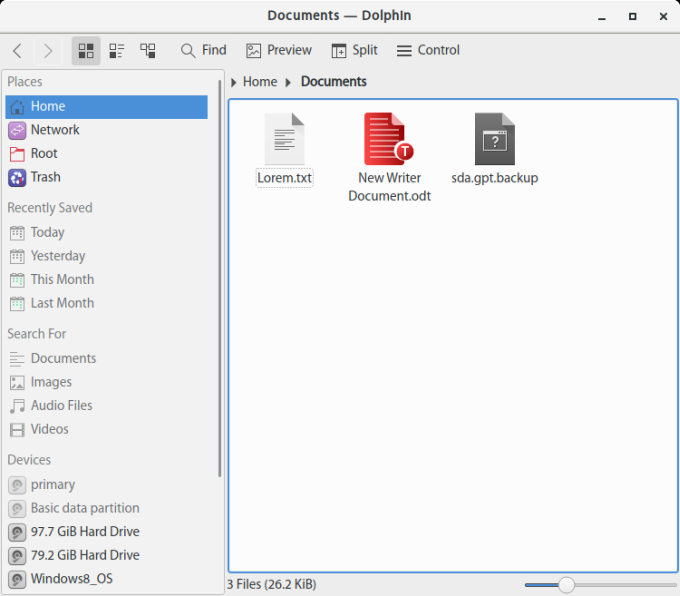Go back using the back arrow

(x=18, y=51)
